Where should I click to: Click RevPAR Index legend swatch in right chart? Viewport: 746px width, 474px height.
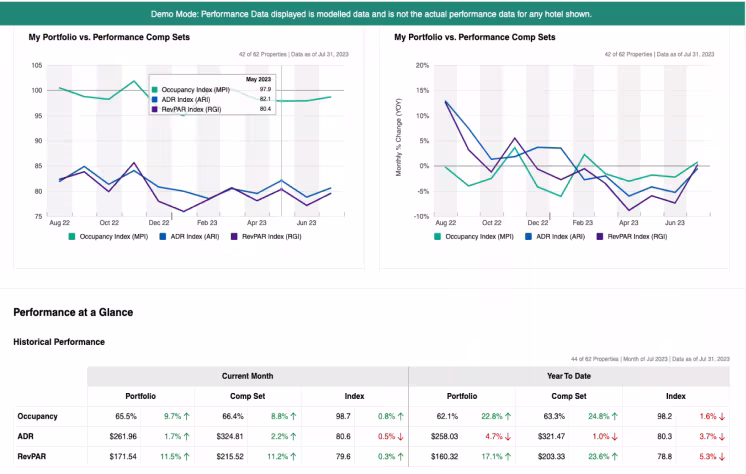tap(599, 237)
